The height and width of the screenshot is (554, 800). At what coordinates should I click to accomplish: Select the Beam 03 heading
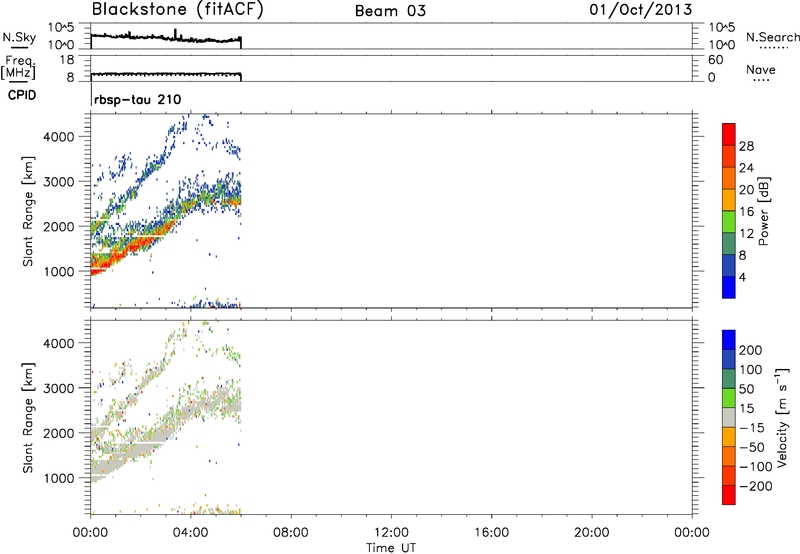click(x=390, y=11)
